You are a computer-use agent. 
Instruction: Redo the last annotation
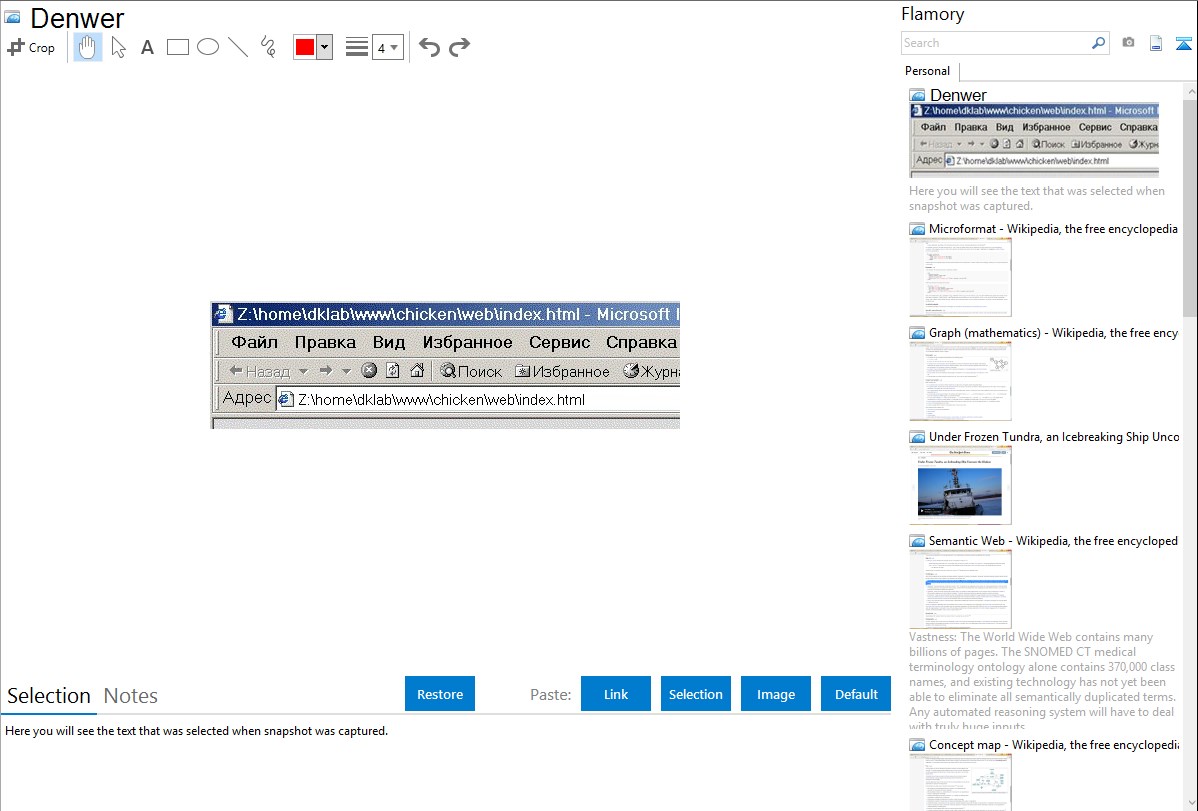coord(459,47)
